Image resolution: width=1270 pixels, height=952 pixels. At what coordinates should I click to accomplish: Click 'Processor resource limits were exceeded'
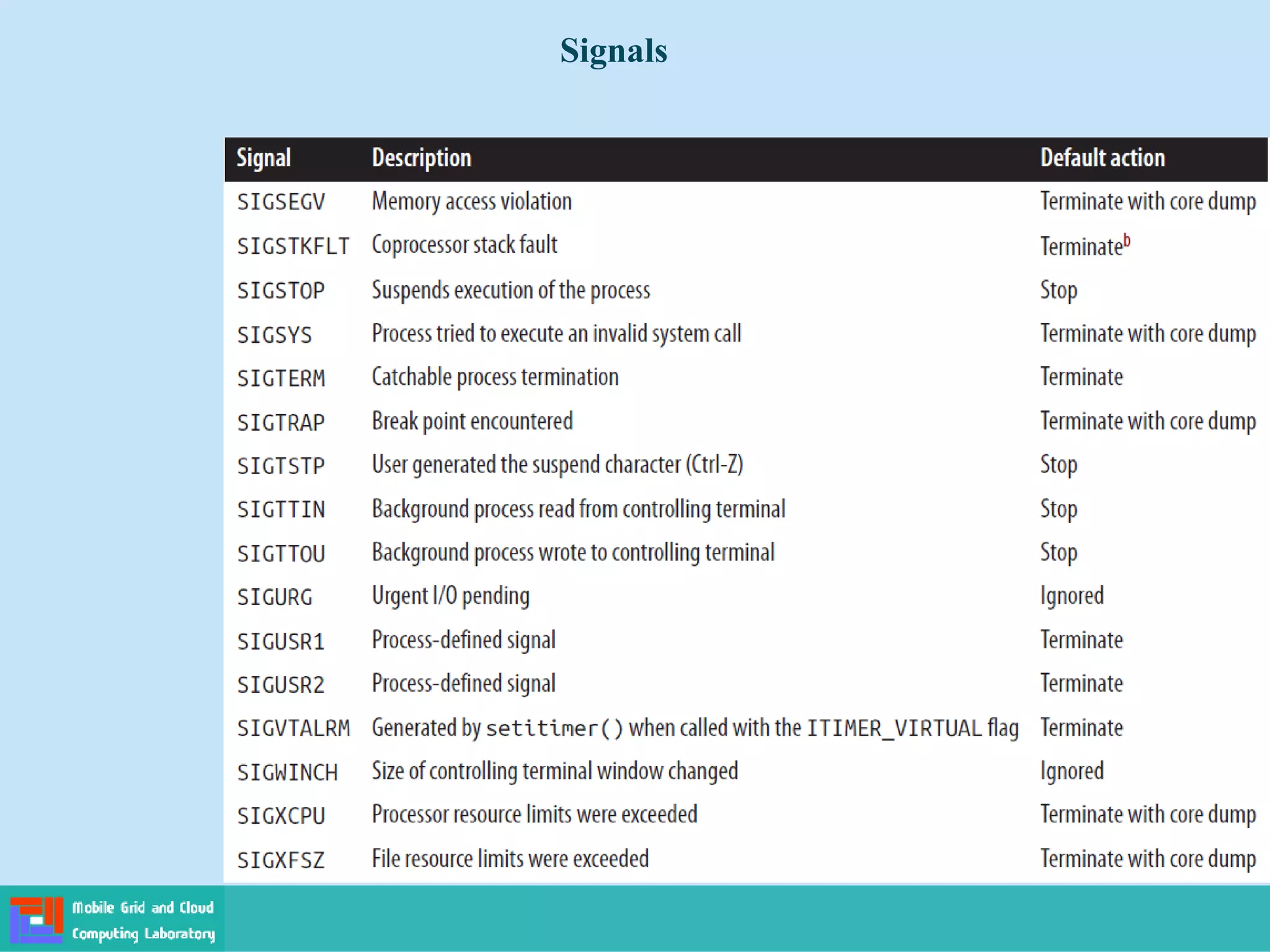click(x=535, y=815)
